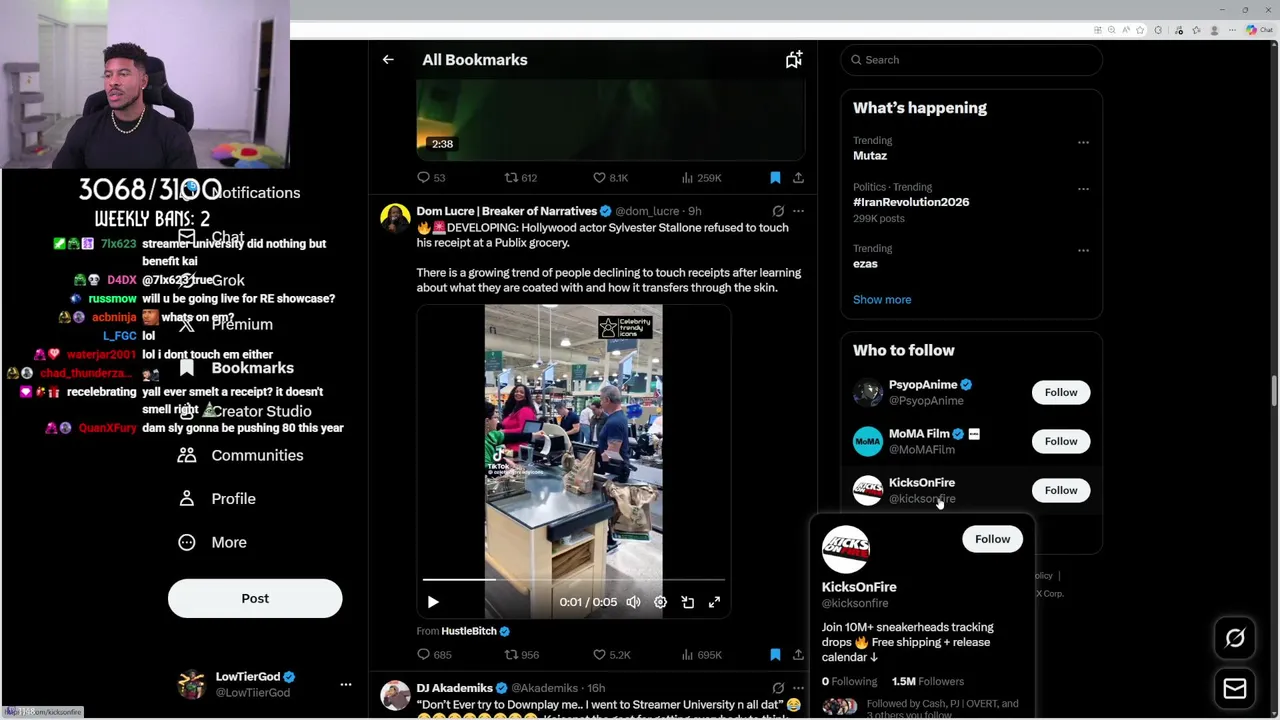This screenshot has height=720, width=1280.
Task: Open bookmark folders icon in All Bookmarks header
Action: (x=793, y=60)
